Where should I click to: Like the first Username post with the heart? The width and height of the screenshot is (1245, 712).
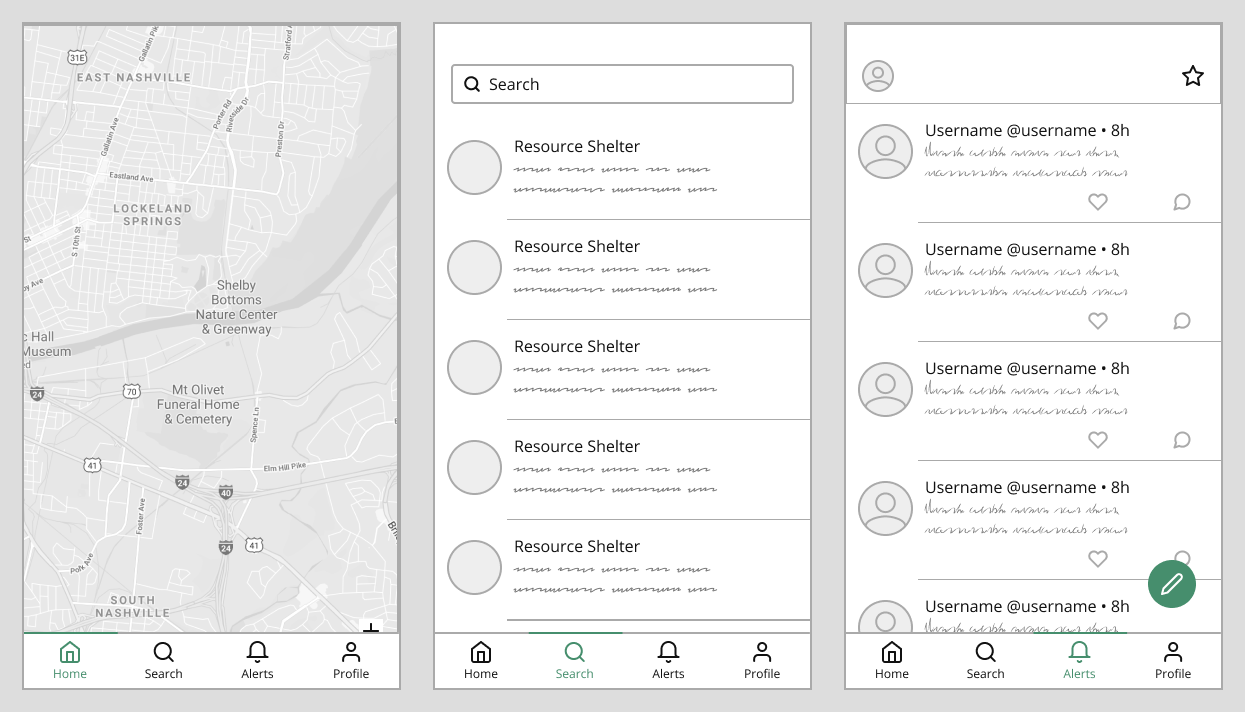pos(1097,201)
